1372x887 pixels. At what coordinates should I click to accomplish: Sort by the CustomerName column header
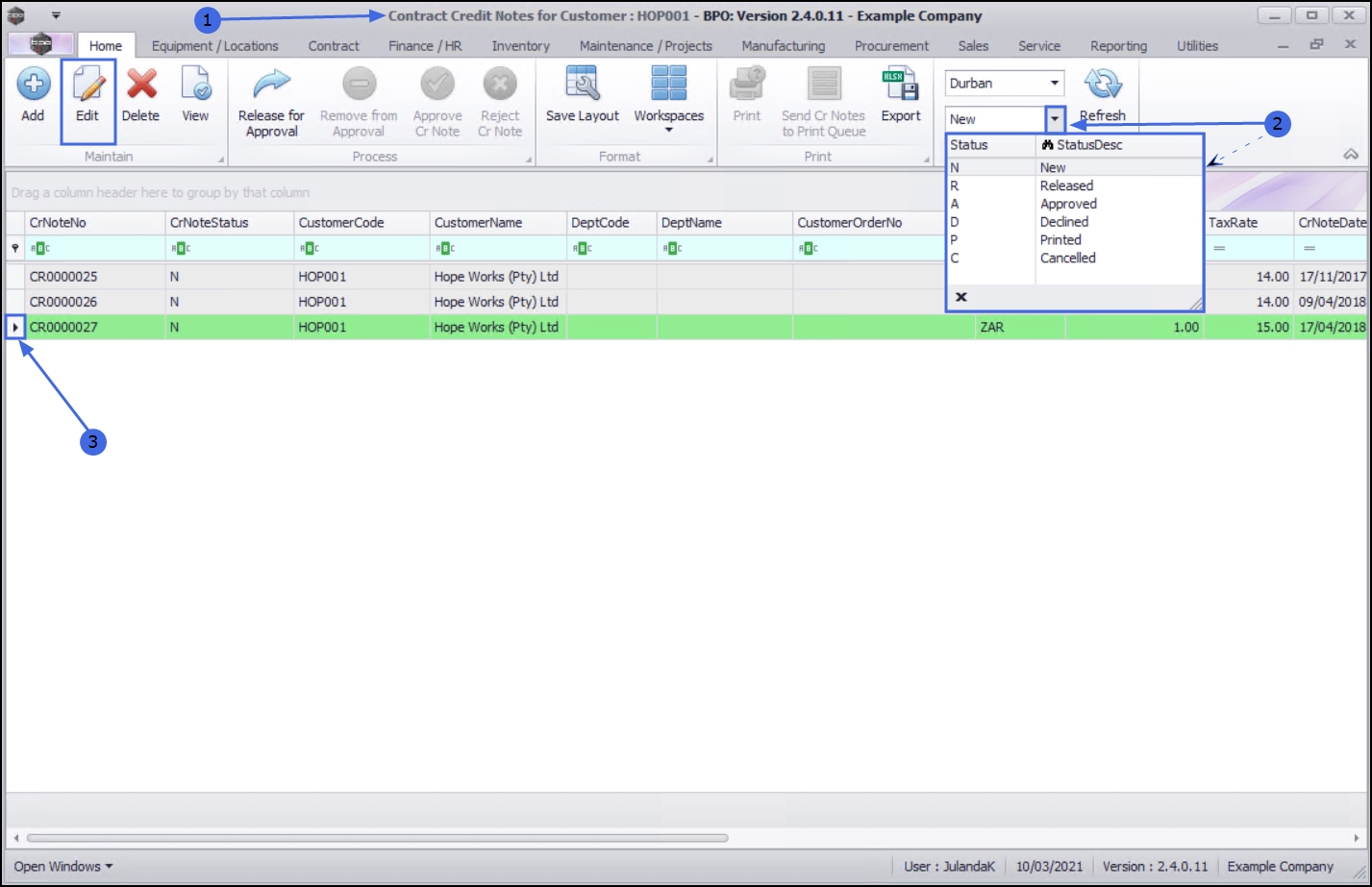click(498, 222)
